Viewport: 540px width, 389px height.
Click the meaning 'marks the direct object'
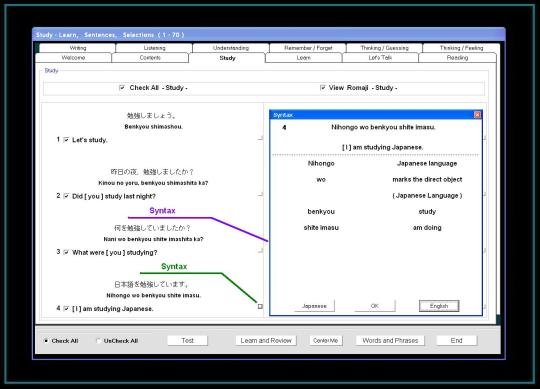[427, 180]
